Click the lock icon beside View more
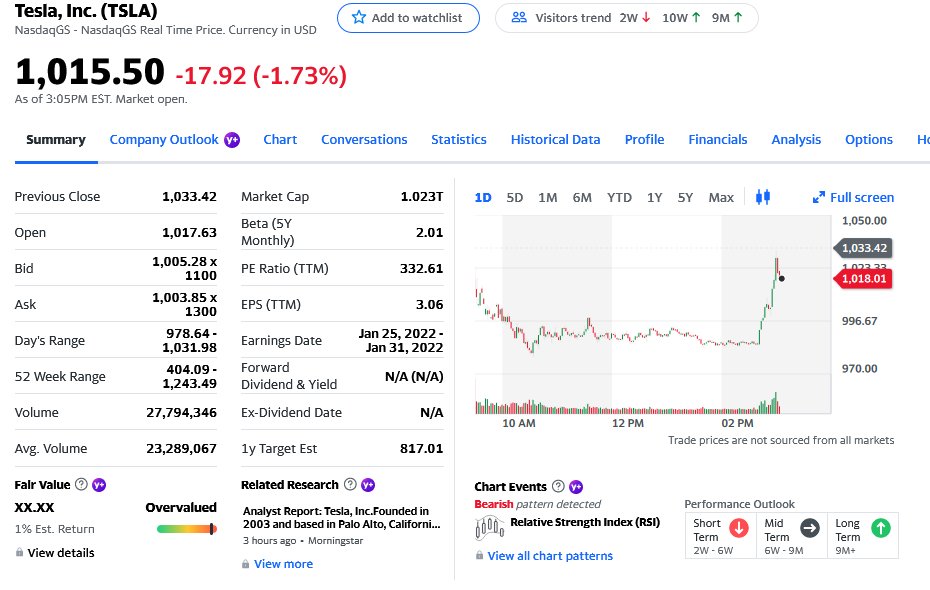This screenshot has width=930, height=590. [246, 564]
